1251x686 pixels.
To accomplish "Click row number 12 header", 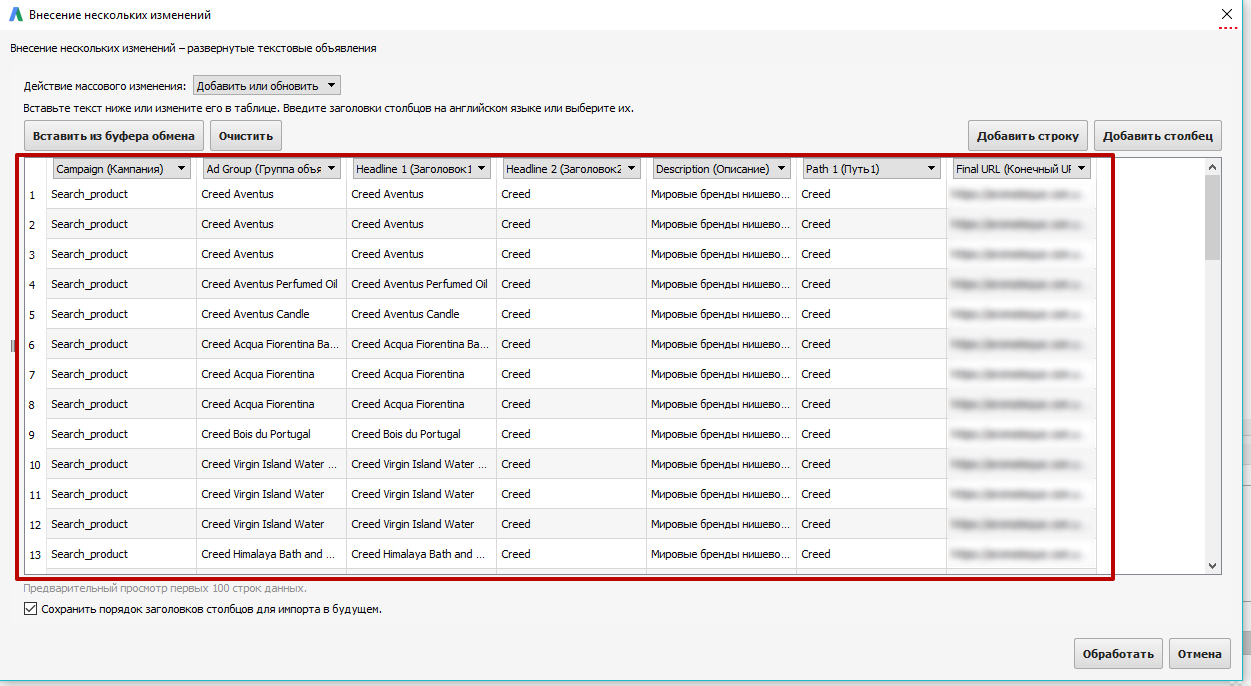I will pyautogui.click(x=33, y=524).
